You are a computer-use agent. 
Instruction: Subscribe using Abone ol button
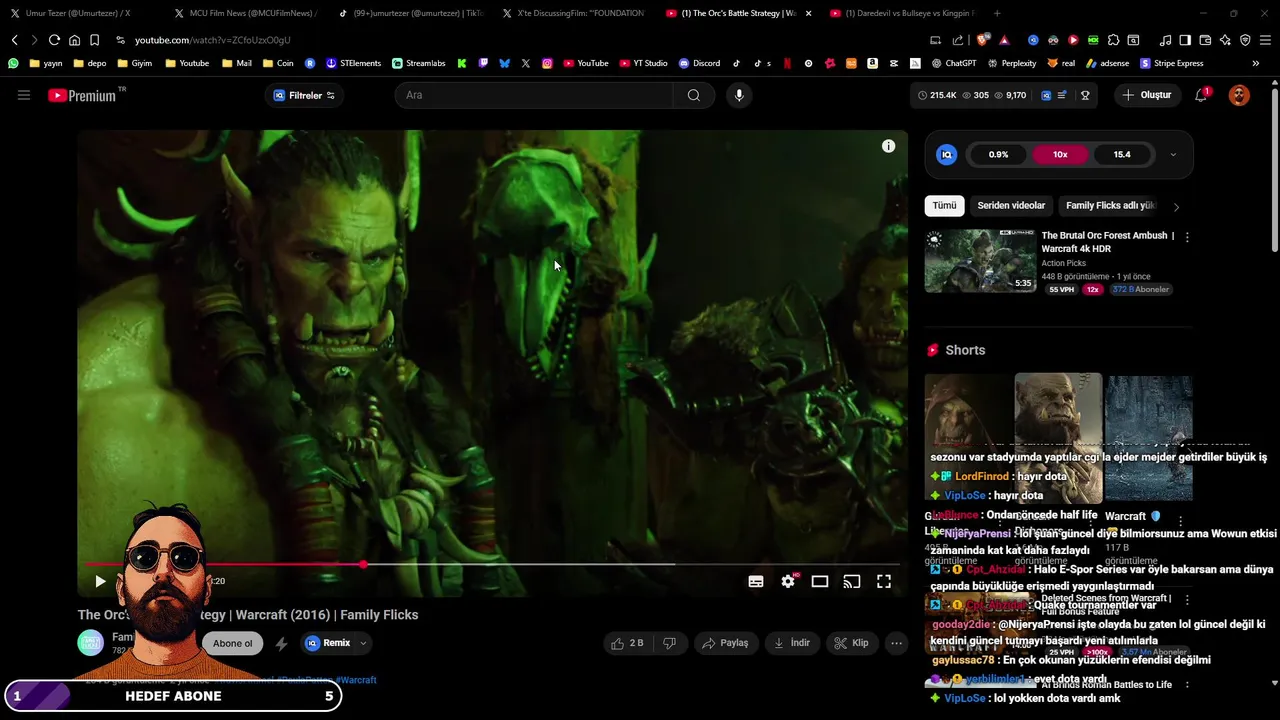(232, 643)
